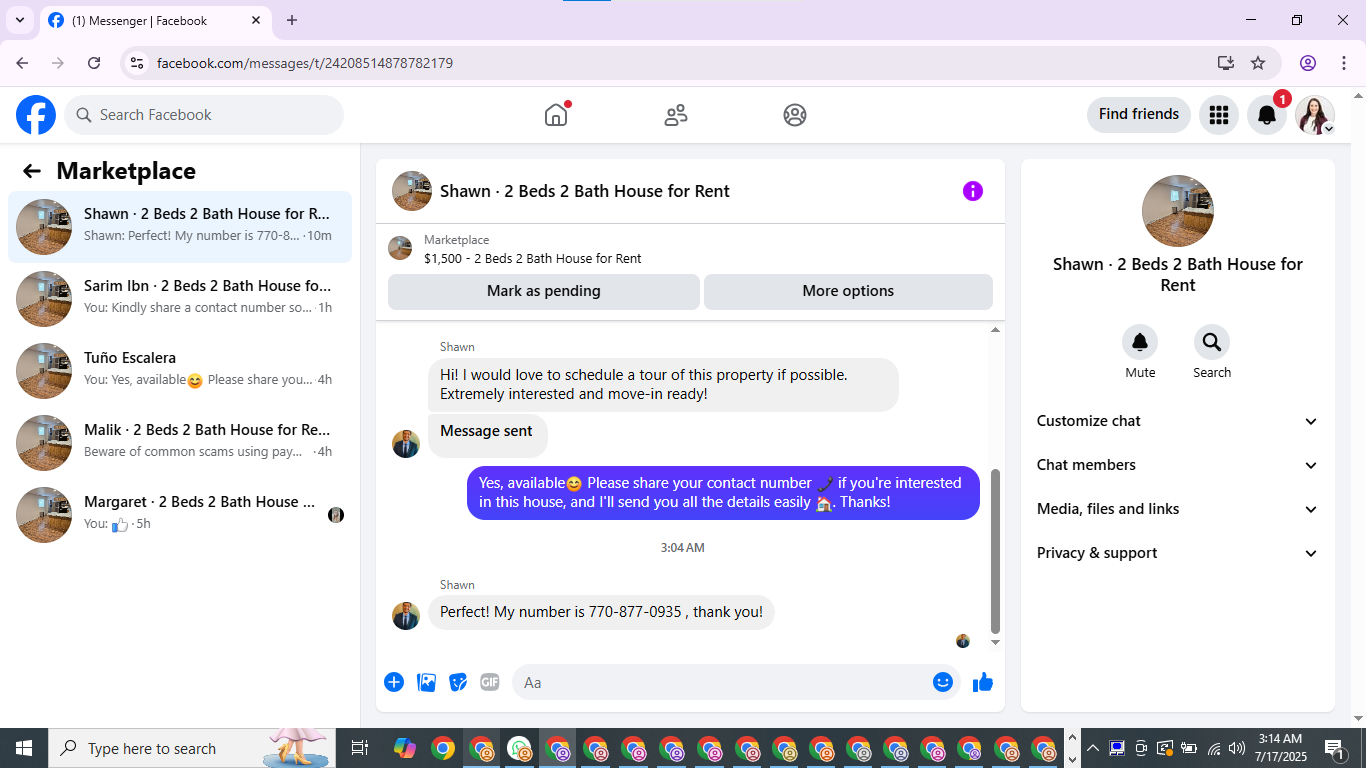Viewport: 1366px width, 768px height.
Task: Click chat scroll up arrow
Action: tap(995, 330)
